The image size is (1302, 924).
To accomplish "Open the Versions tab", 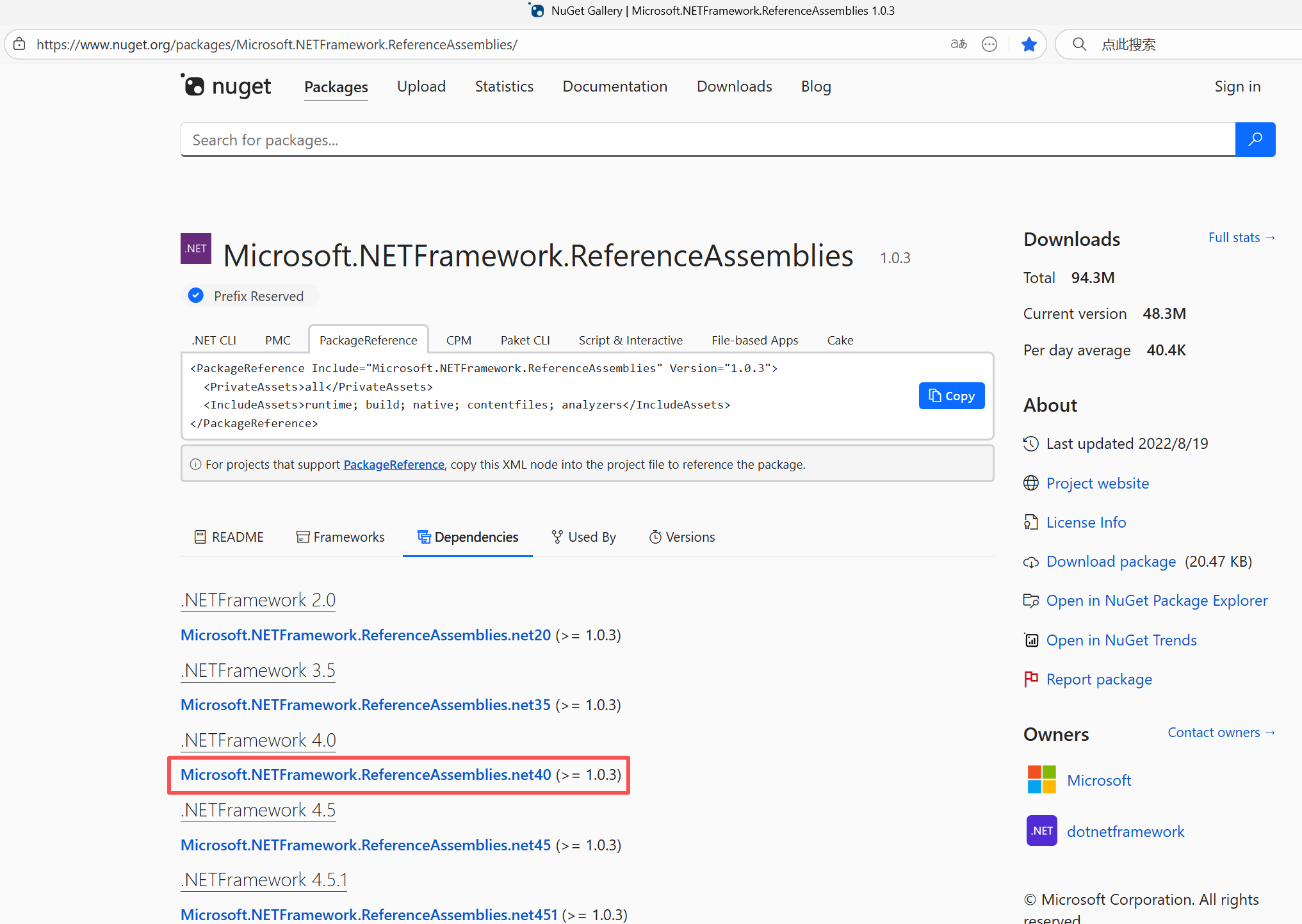I will pyautogui.click(x=682, y=537).
